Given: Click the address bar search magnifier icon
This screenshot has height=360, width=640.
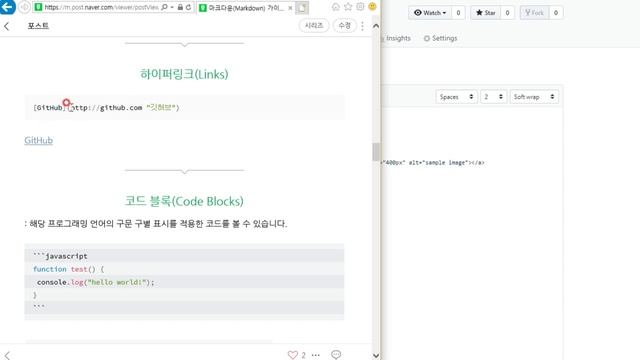Looking at the screenshot, I should pyautogui.click(x=164, y=7).
